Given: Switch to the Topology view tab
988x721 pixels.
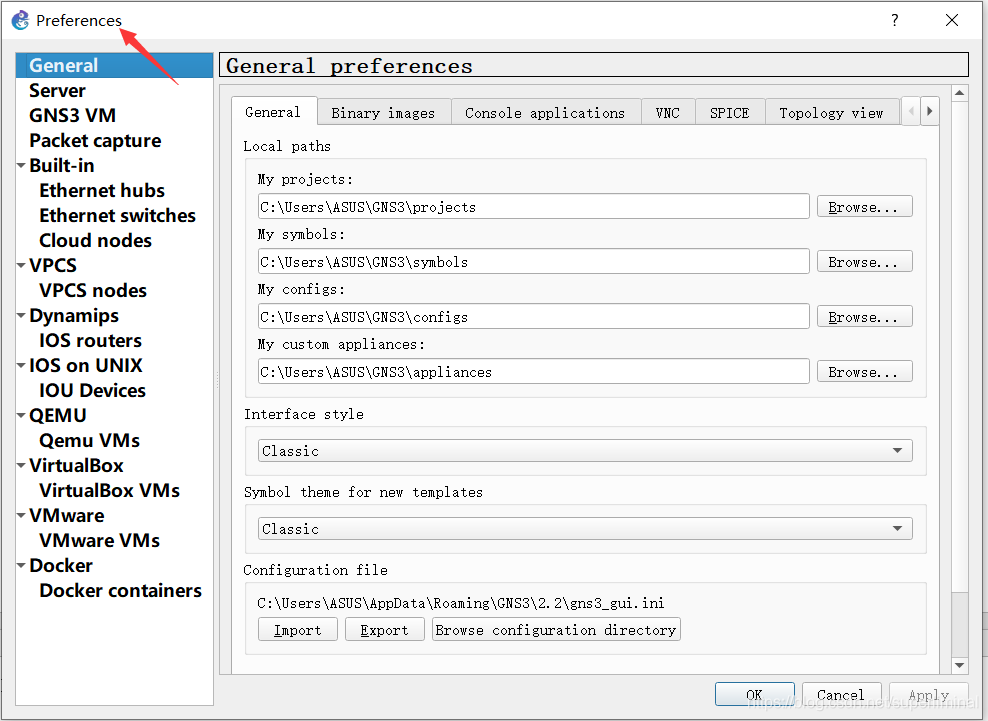Looking at the screenshot, I should click(832, 113).
